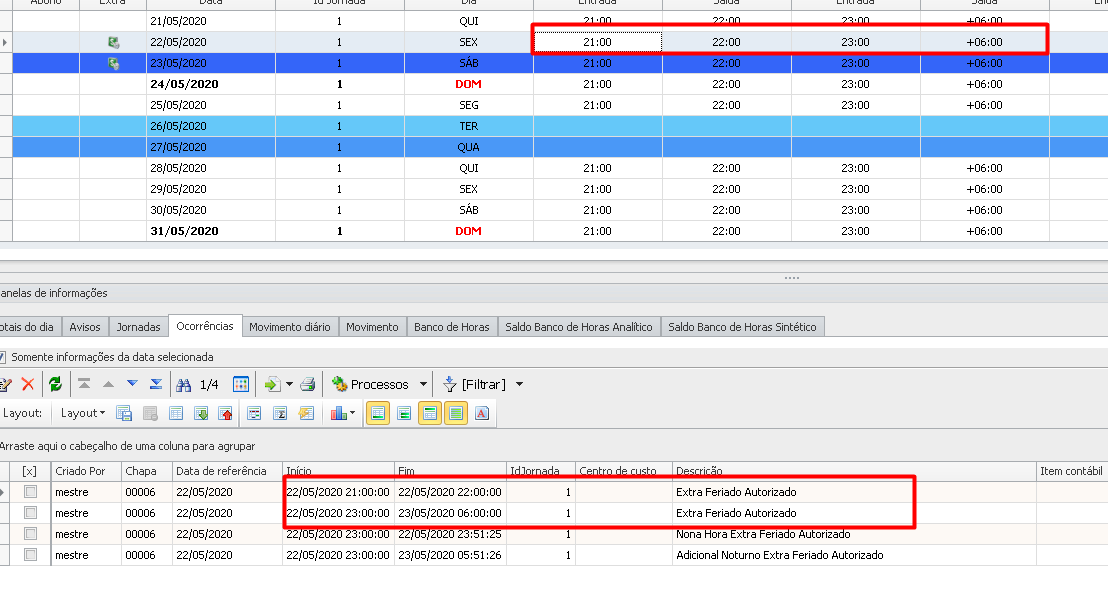Click the +06:00 cell in 28/05/2020 row

point(984,168)
